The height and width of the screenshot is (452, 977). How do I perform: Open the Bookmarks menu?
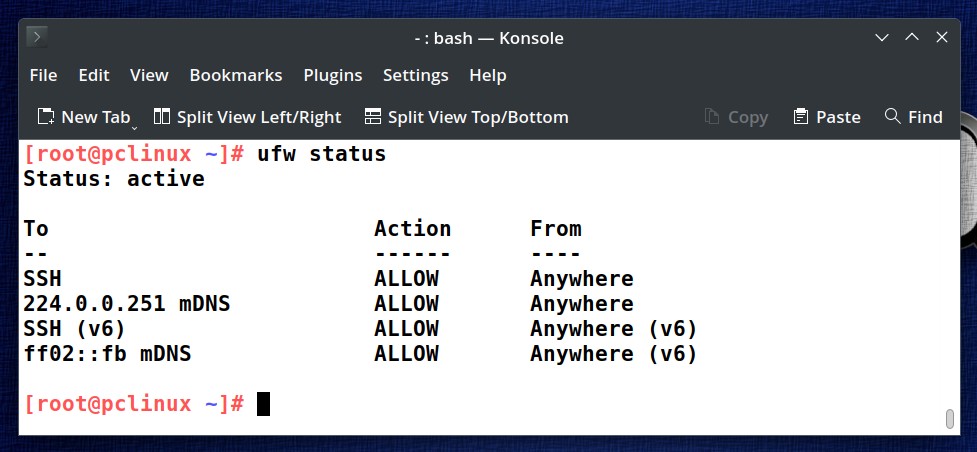[x=236, y=75]
